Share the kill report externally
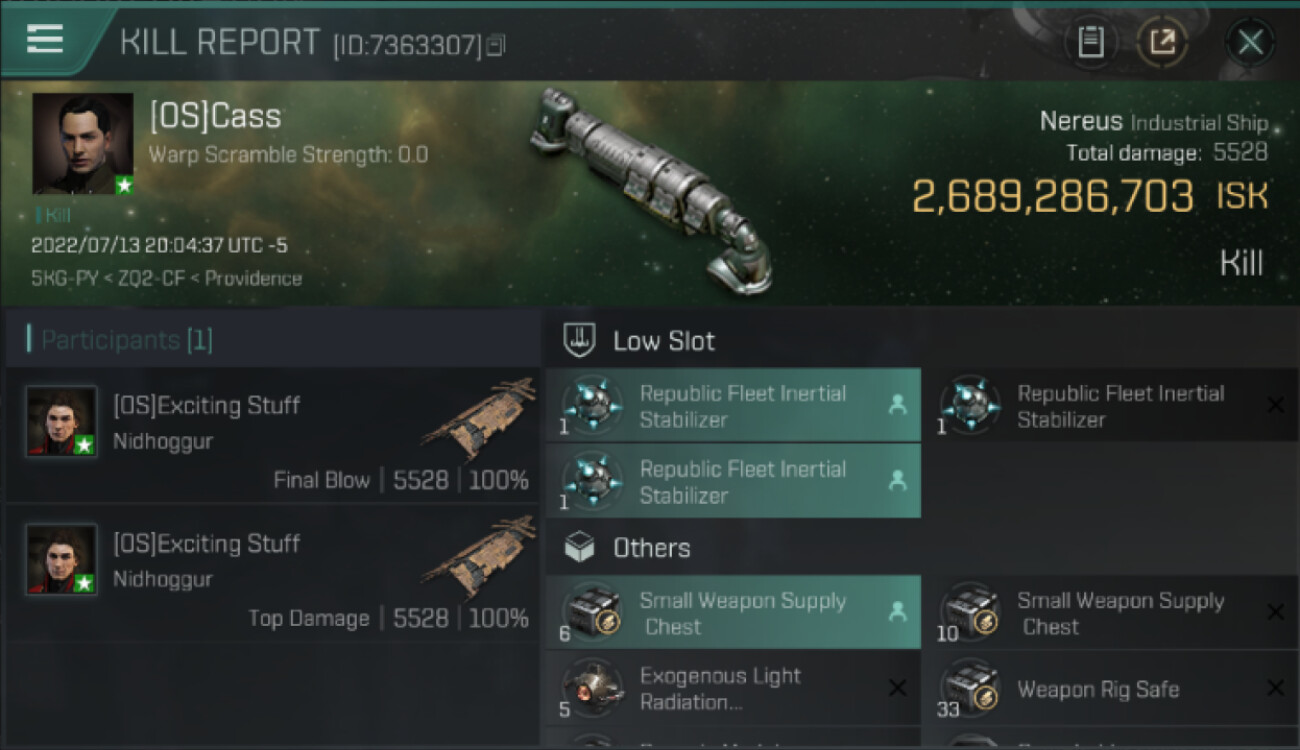The width and height of the screenshot is (1300, 750). click(1162, 42)
